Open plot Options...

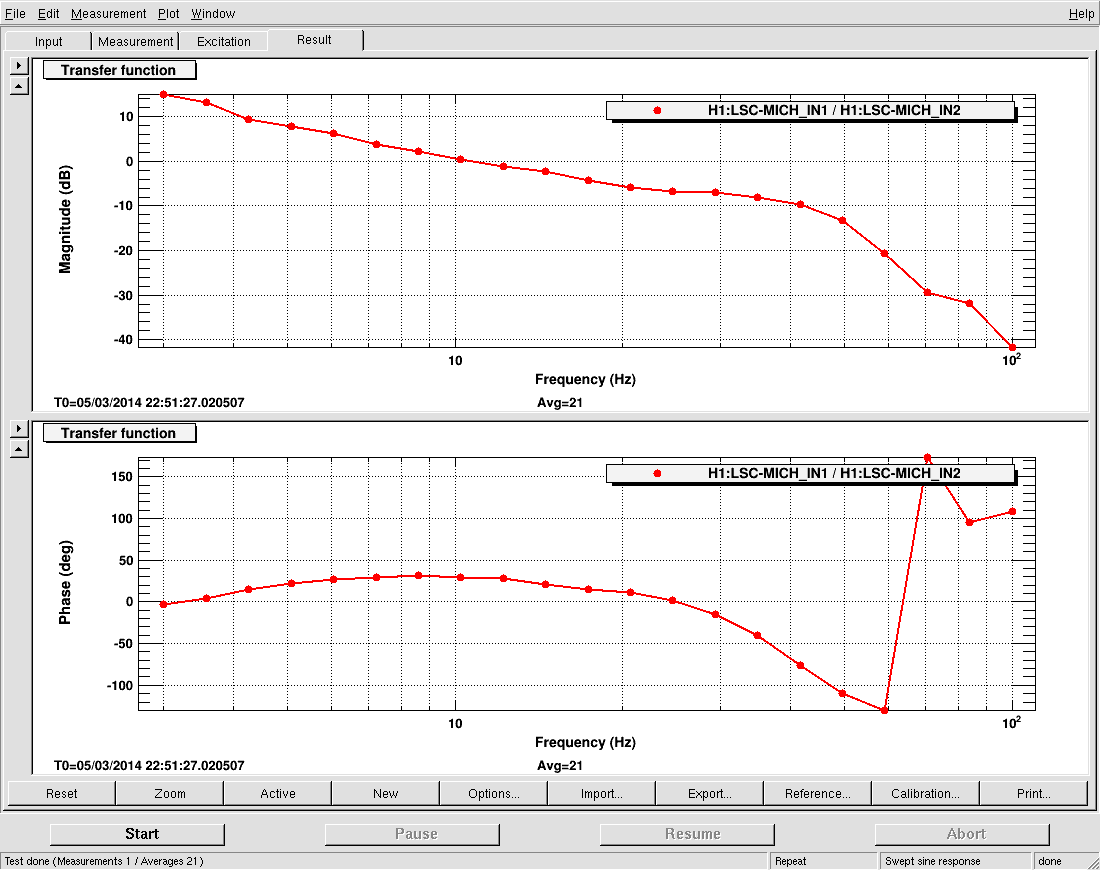[494, 794]
